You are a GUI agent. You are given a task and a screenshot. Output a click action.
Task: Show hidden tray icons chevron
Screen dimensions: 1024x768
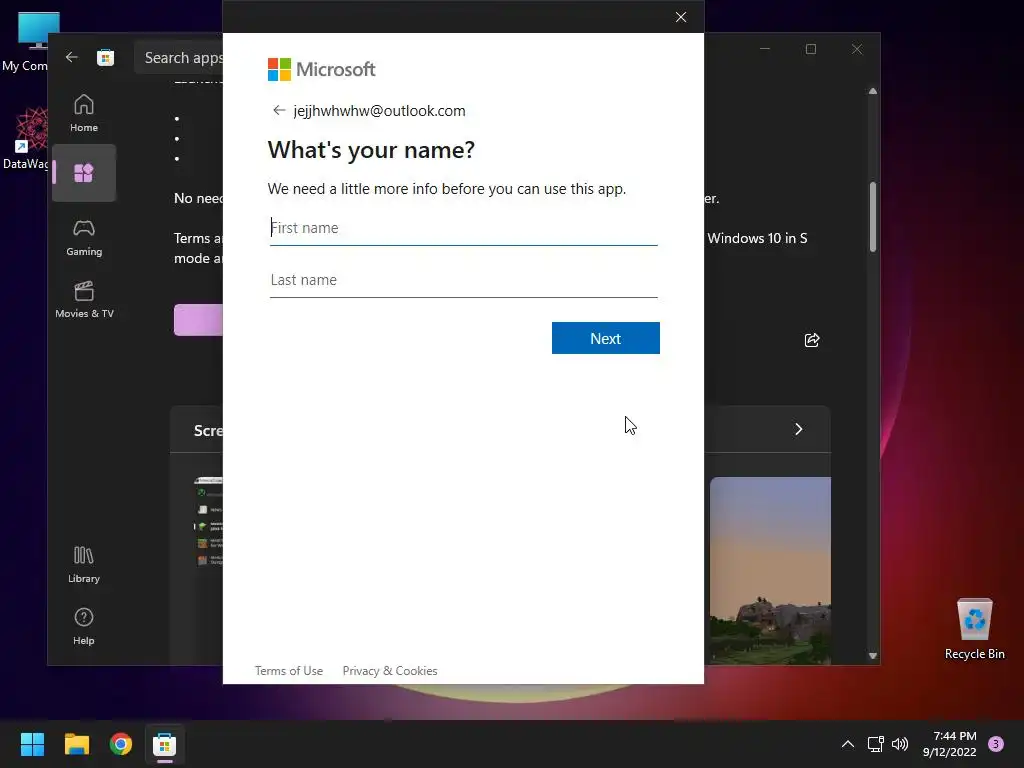[848, 744]
